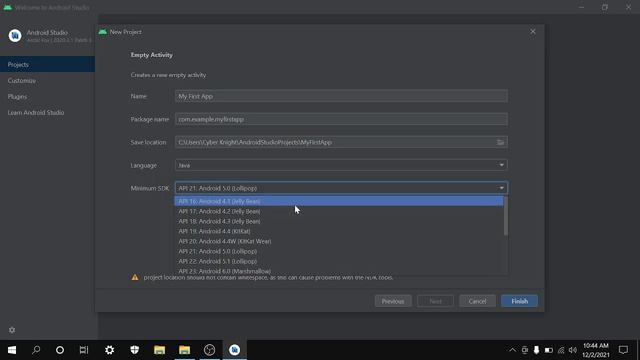Open first File Explorer taskbar icon
Screen dimensions: 640x360
click(x=160, y=350)
